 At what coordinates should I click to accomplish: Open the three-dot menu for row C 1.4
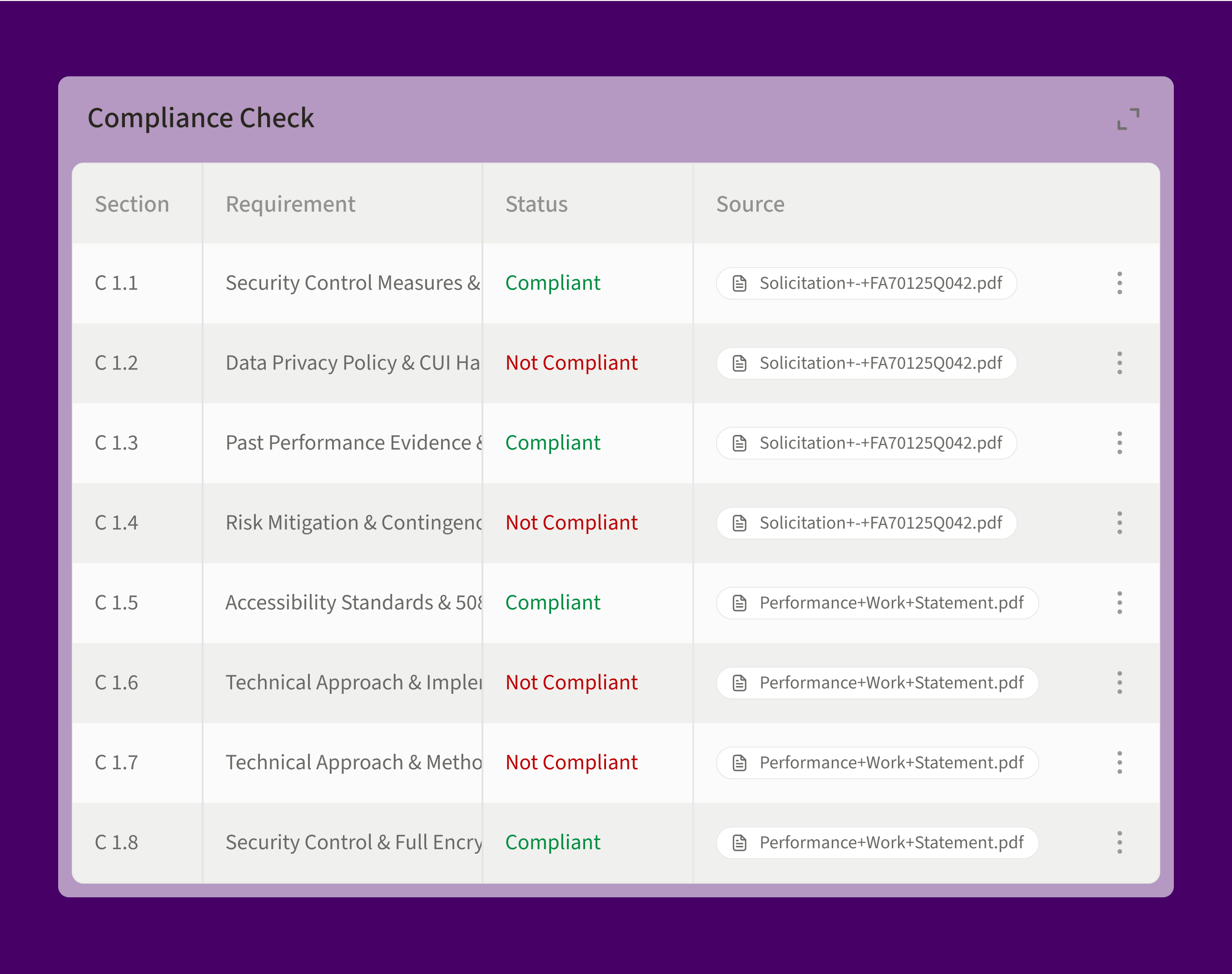click(x=1119, y=522)
